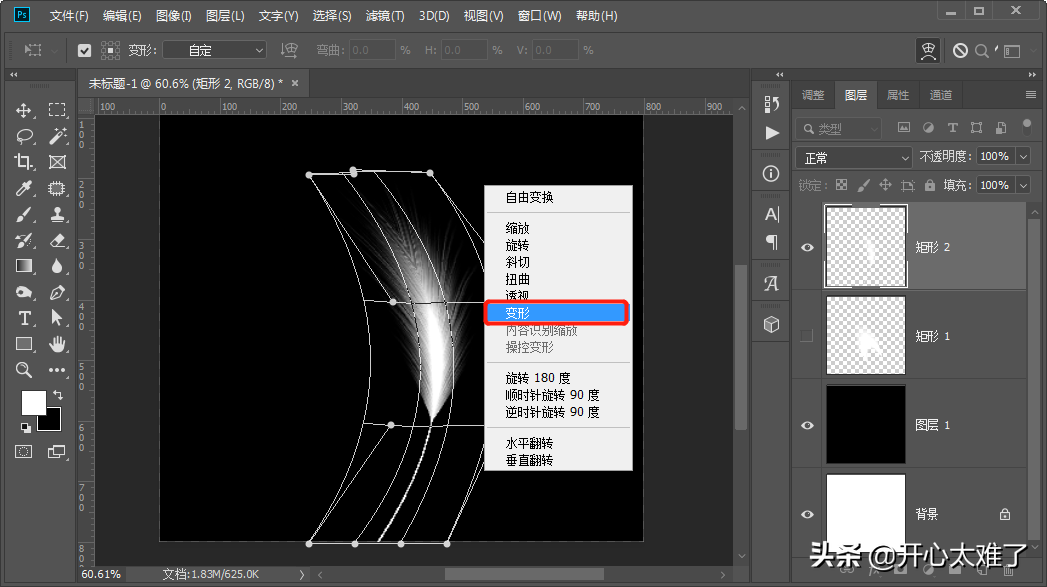Toggle the adjustment layer filter icon
The image size is (1047, 587).
928,128
